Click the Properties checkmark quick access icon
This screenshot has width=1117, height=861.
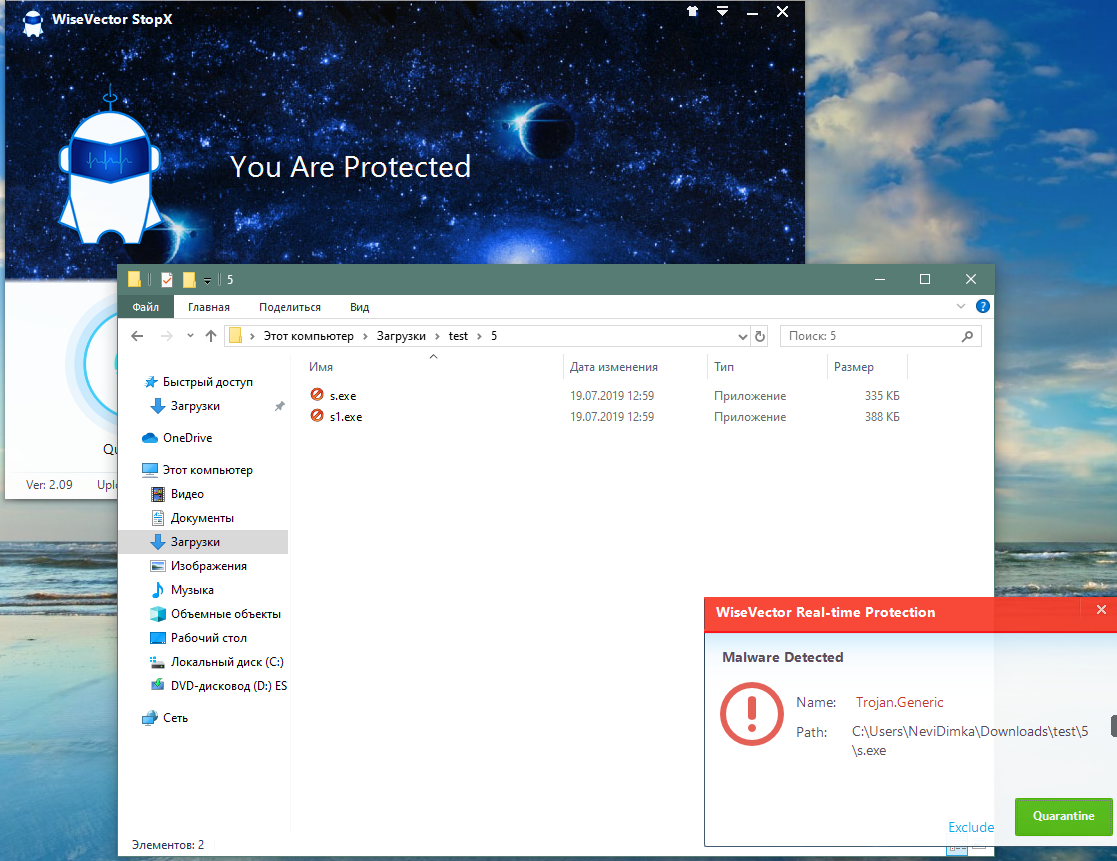tap(167, 280)
